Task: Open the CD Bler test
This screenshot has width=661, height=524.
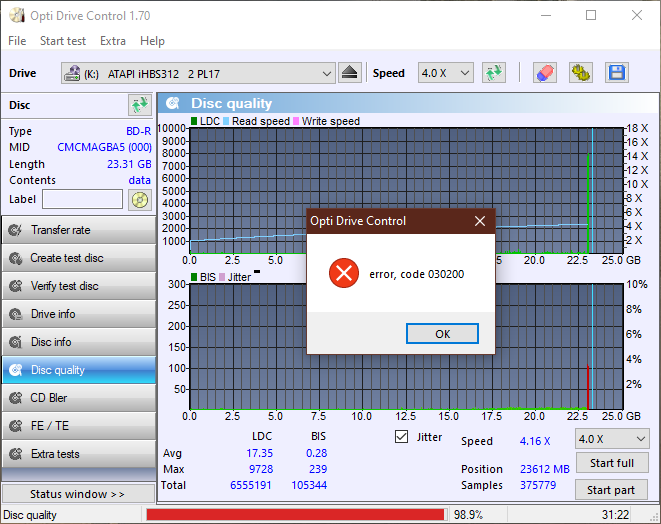Action: (79, 398)
